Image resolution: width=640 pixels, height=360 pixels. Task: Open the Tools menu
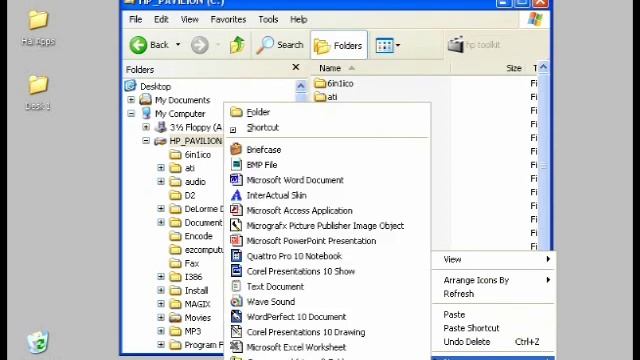pyautogui.click(x=268, y=19)
